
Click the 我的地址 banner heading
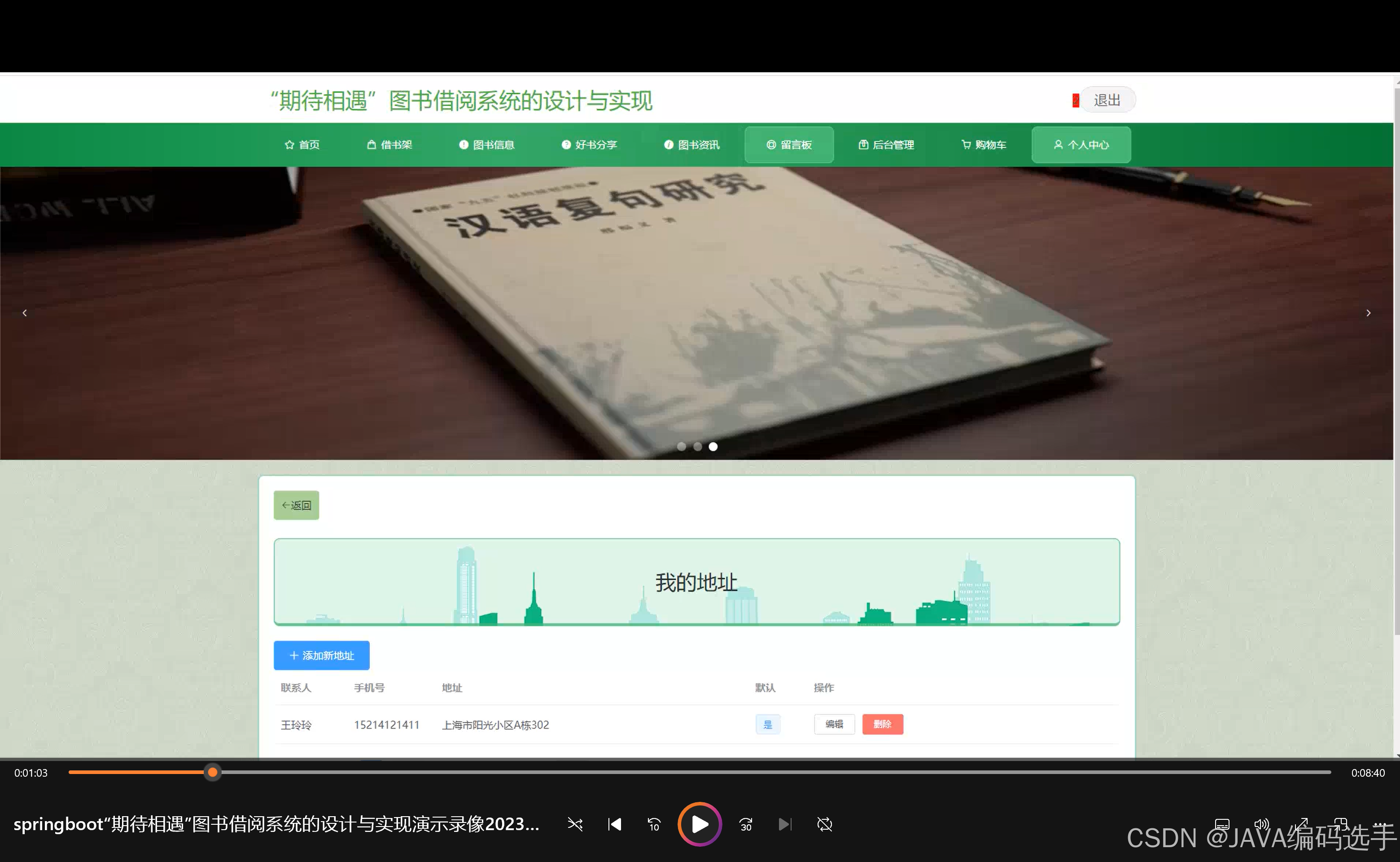[x=696, y=583]
